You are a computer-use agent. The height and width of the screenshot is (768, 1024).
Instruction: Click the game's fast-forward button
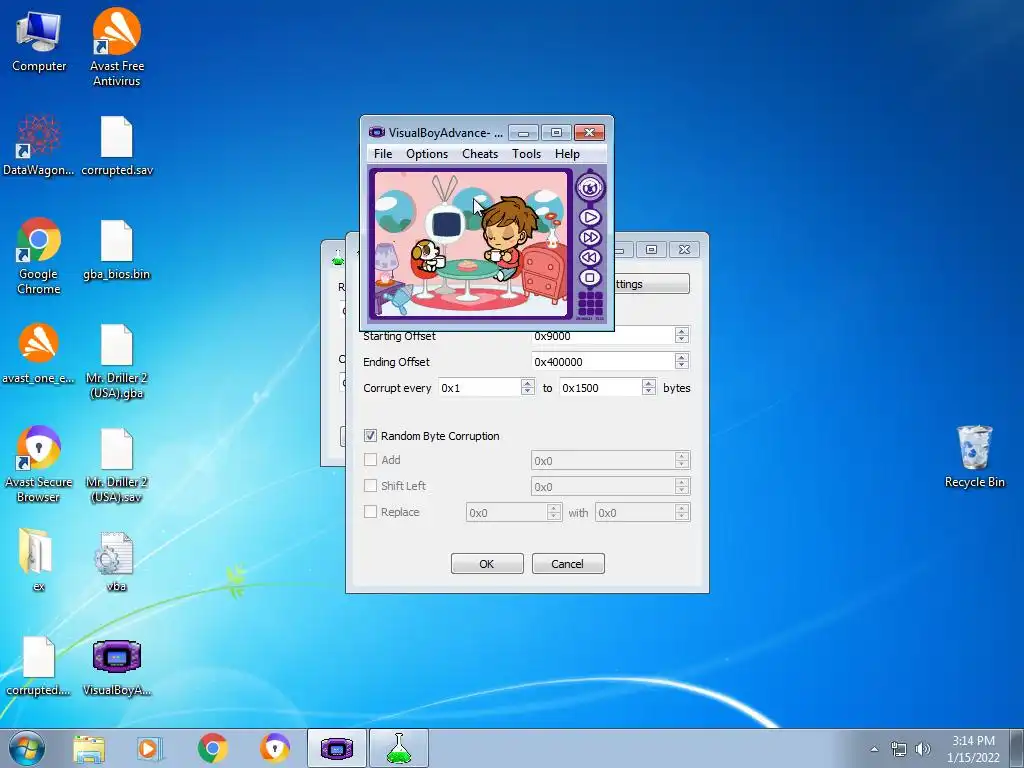point(590,238)
